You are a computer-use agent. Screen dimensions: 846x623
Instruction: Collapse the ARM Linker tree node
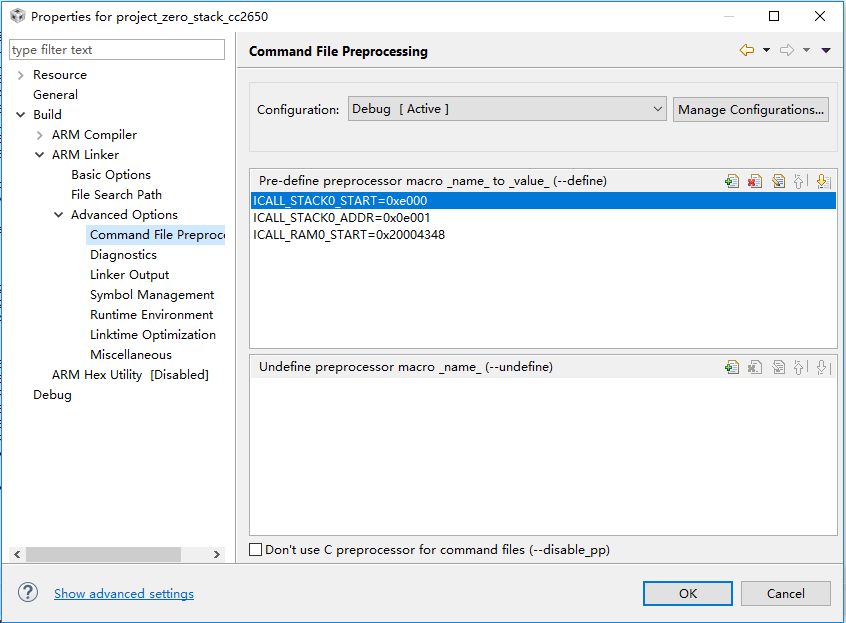[x=39, y=155]
